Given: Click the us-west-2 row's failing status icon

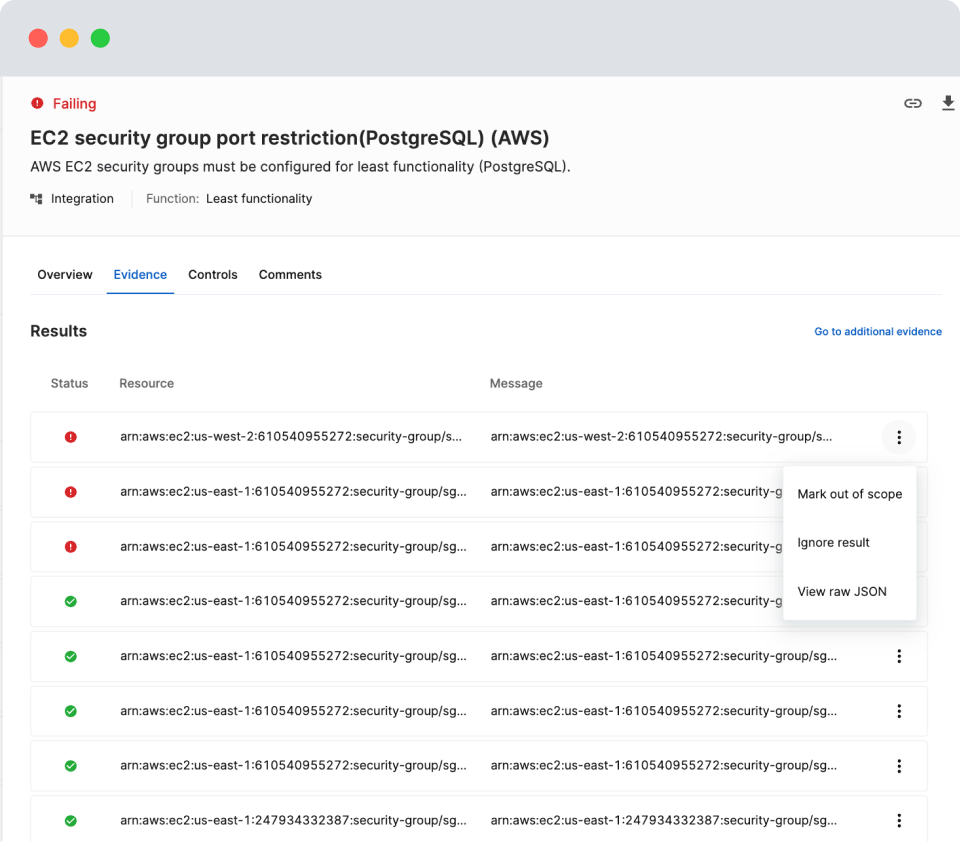Looking at the screenshot, I should (x=70, y=437).
